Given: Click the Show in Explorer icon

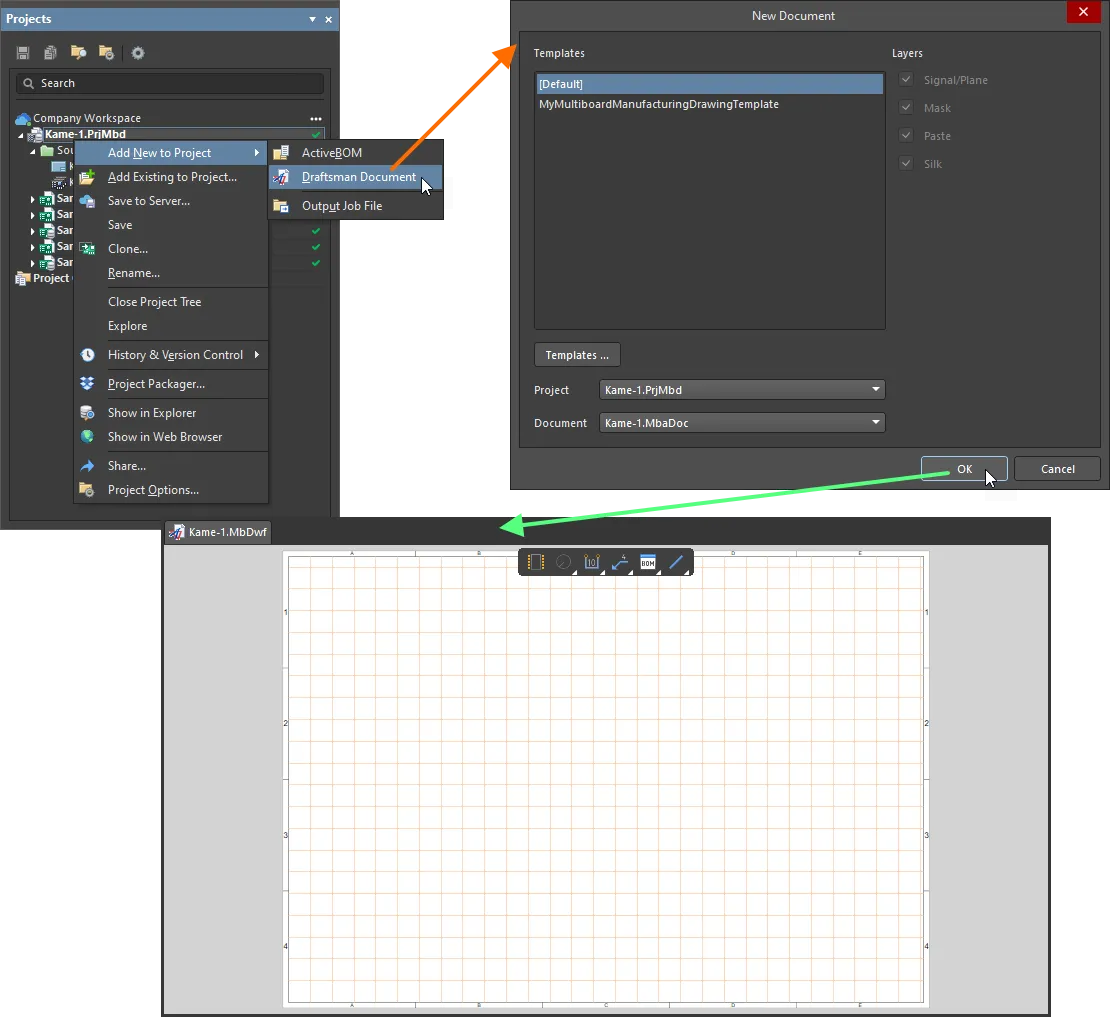Looking at the screenshot, I should (x=87, y=413).
